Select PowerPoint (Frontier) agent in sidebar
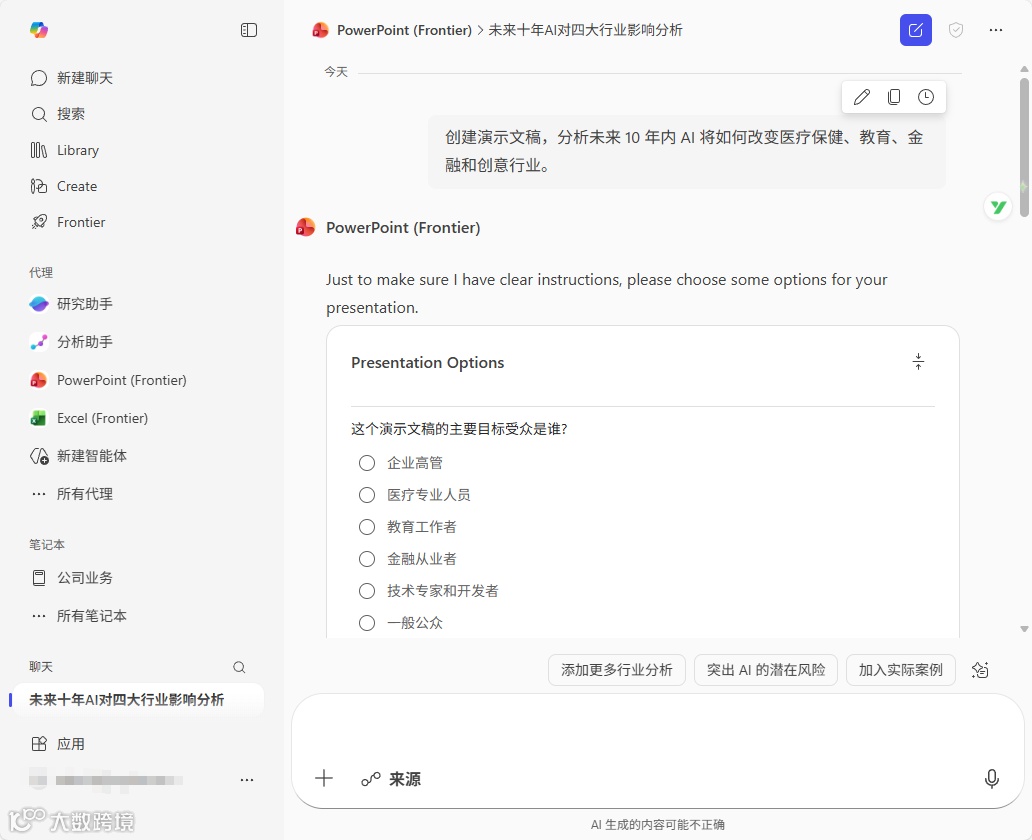 click(x=109, y=381)
